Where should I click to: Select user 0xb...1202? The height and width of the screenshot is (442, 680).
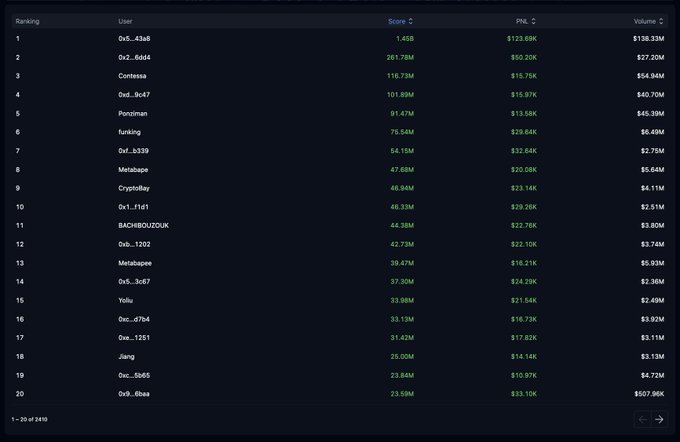click(134, 244)
